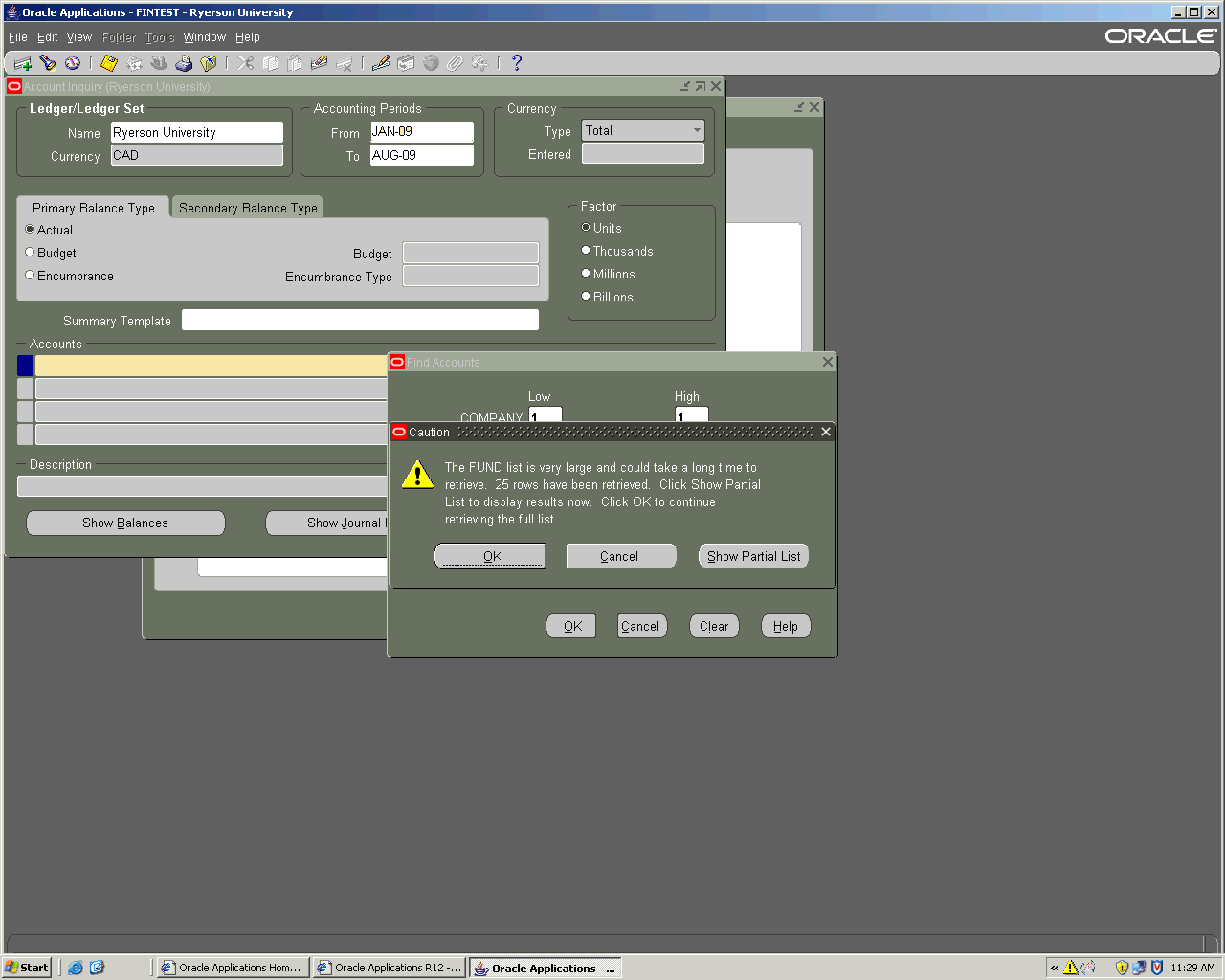This screenshot has width=1225, height=980.
Task: Open the Windows Start menu
Action: coord(27,968)
